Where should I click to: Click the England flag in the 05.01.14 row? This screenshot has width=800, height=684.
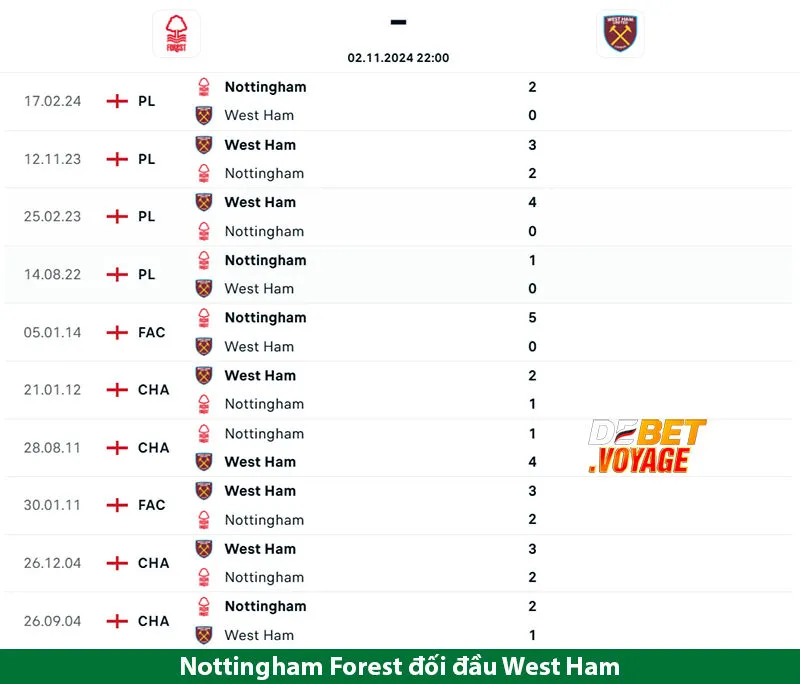pos(117,332)
